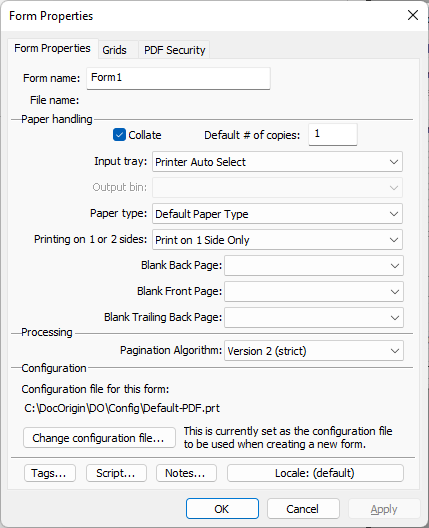Expand the Blank Back Page dropdown

(x=314, y=266)
